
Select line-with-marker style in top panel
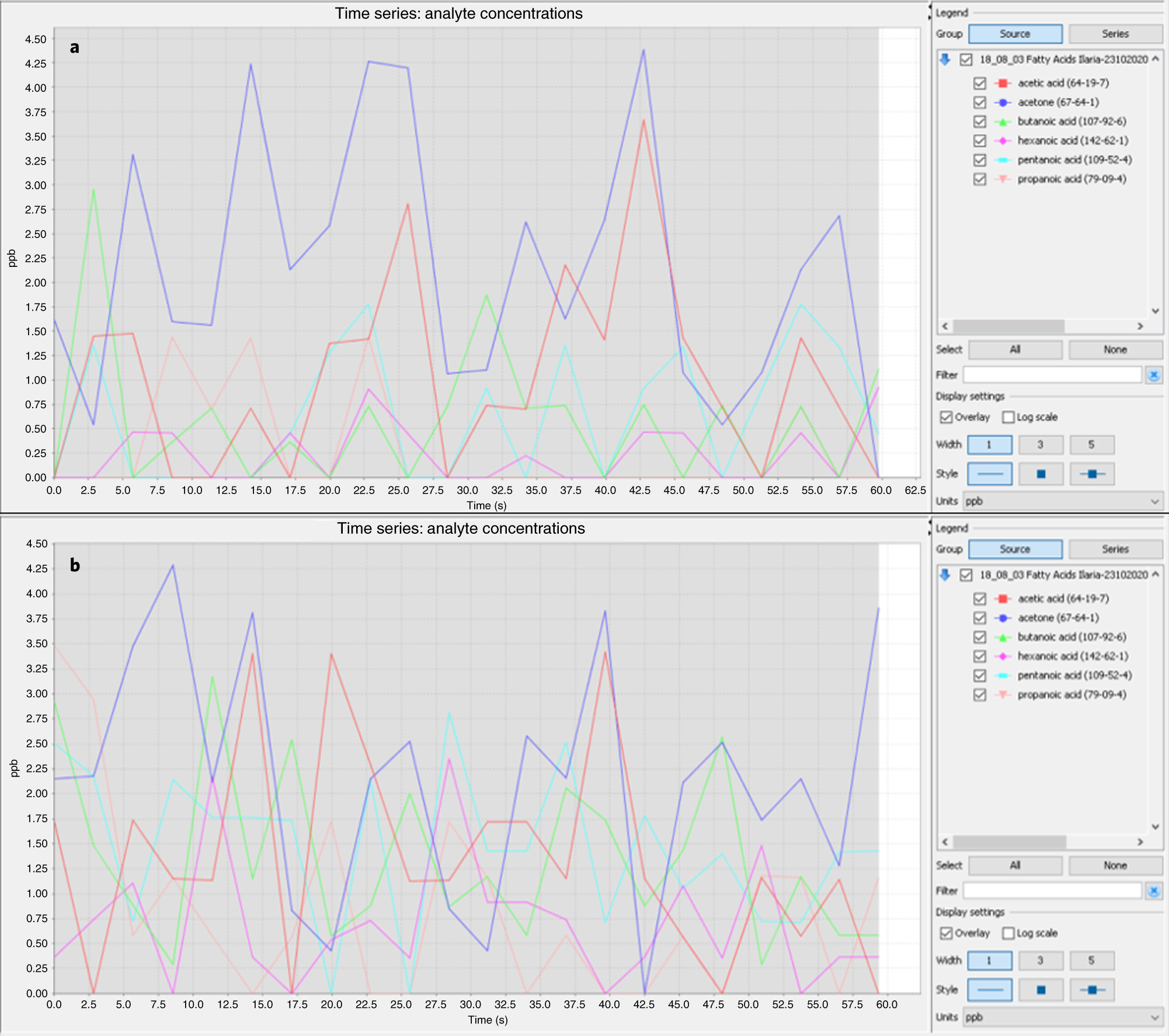point(1092,474)
